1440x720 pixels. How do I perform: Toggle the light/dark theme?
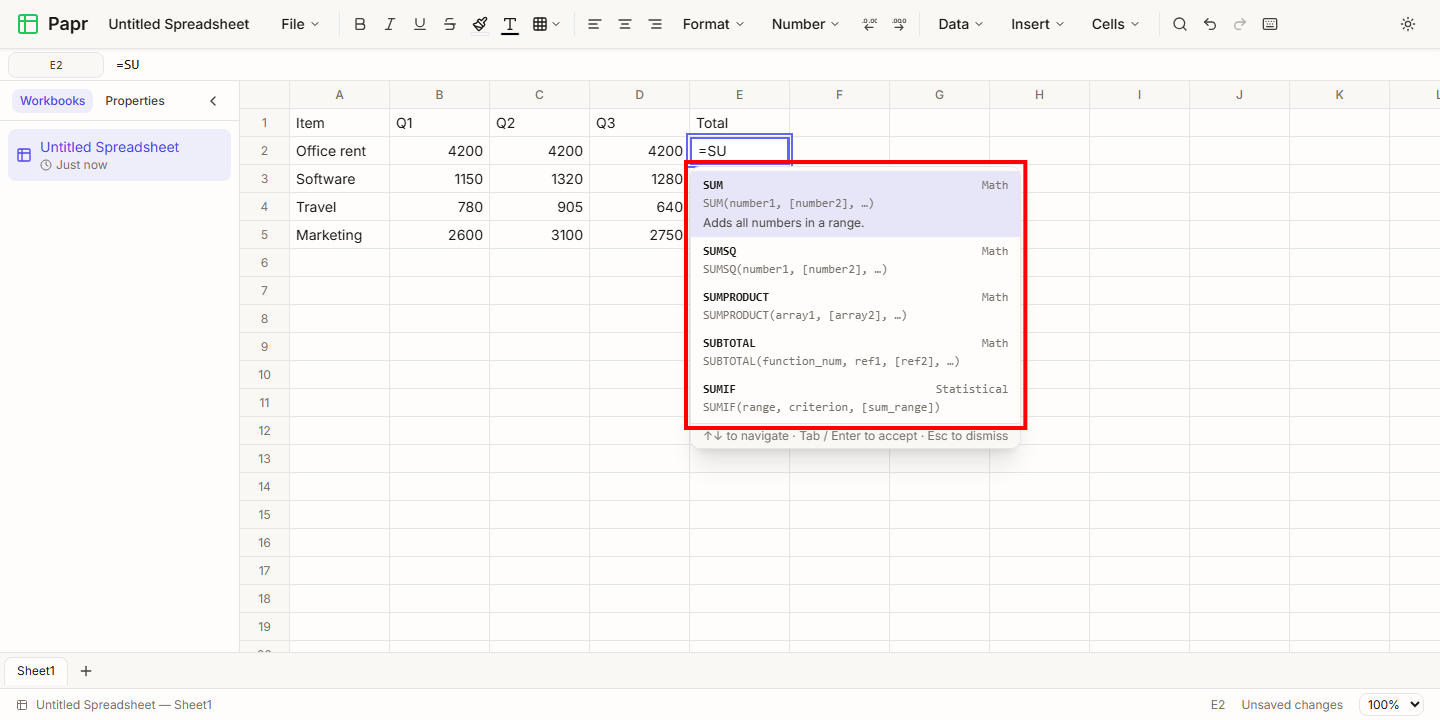click(x=1408, y=24)
